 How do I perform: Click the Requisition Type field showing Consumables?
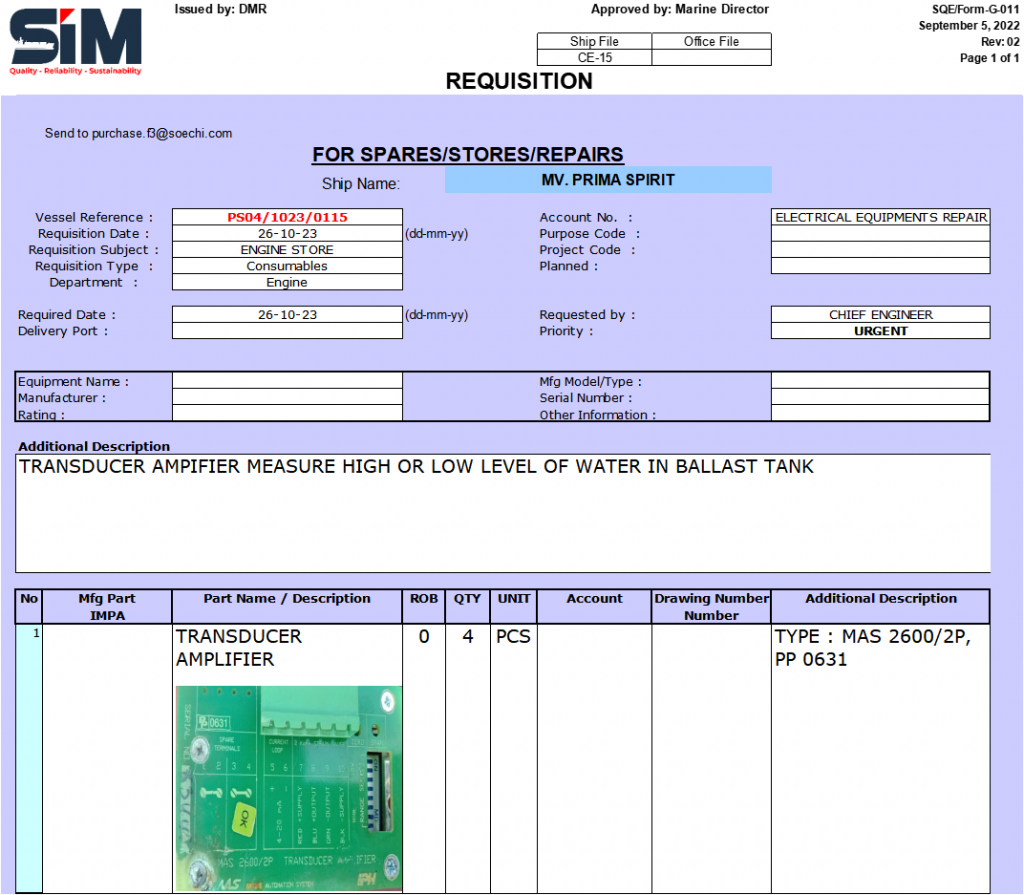[287, 266]
